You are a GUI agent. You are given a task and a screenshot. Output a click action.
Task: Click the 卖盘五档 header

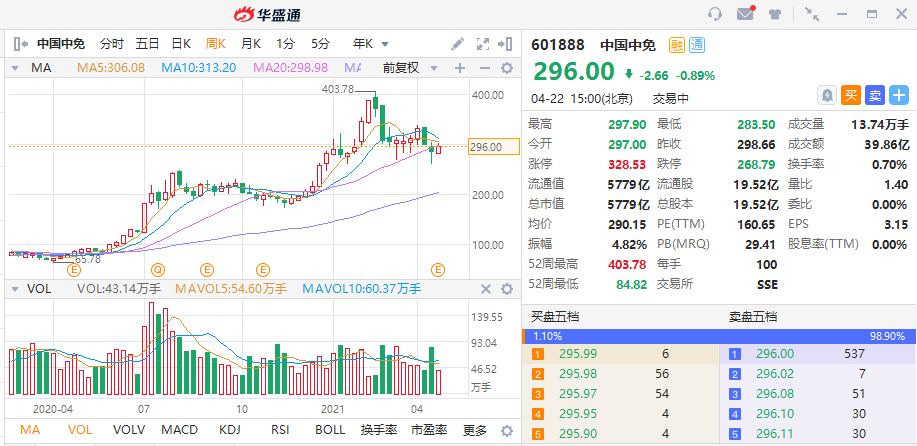(x=753, y=317)
